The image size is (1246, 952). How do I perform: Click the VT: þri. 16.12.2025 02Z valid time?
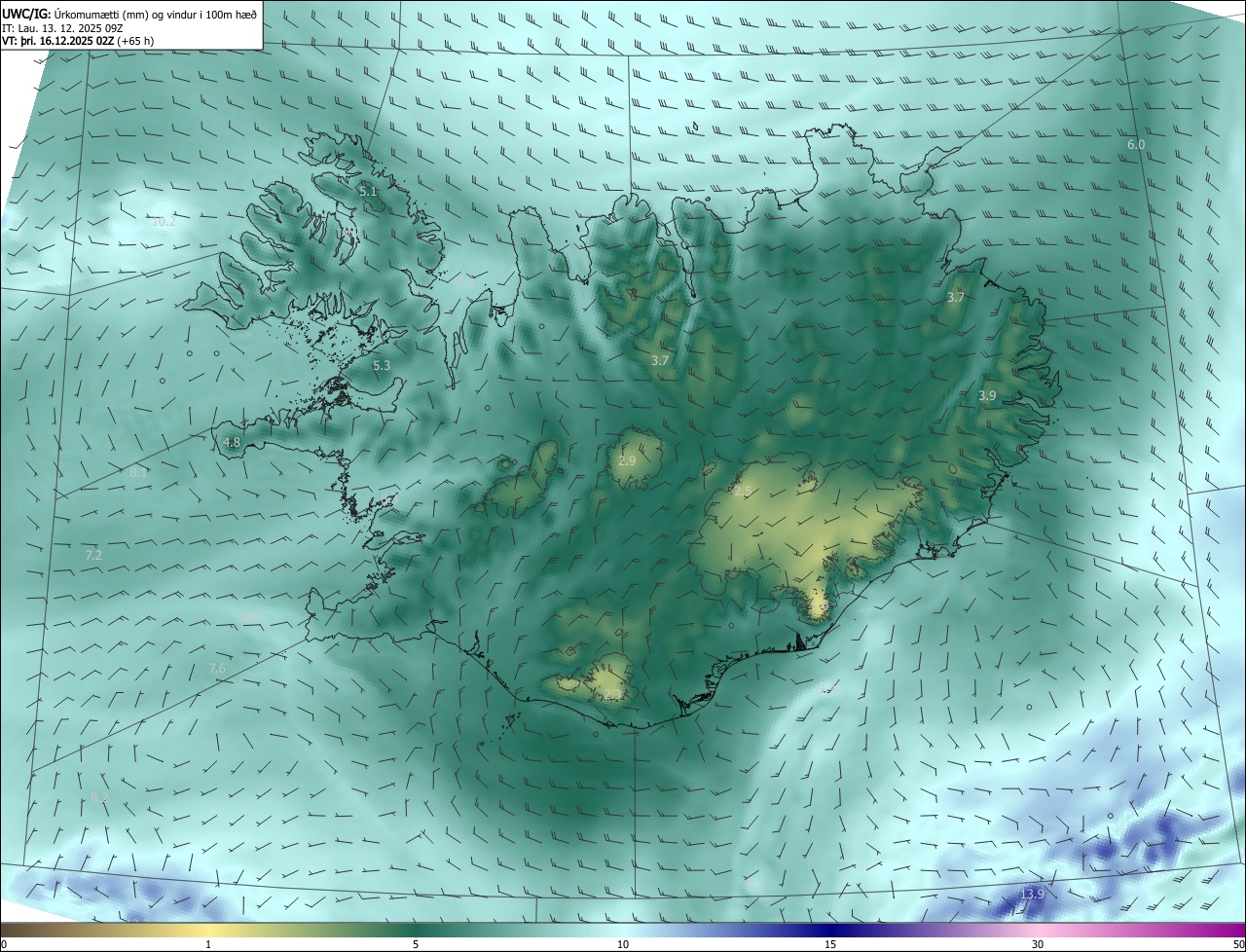pos(57,41)
